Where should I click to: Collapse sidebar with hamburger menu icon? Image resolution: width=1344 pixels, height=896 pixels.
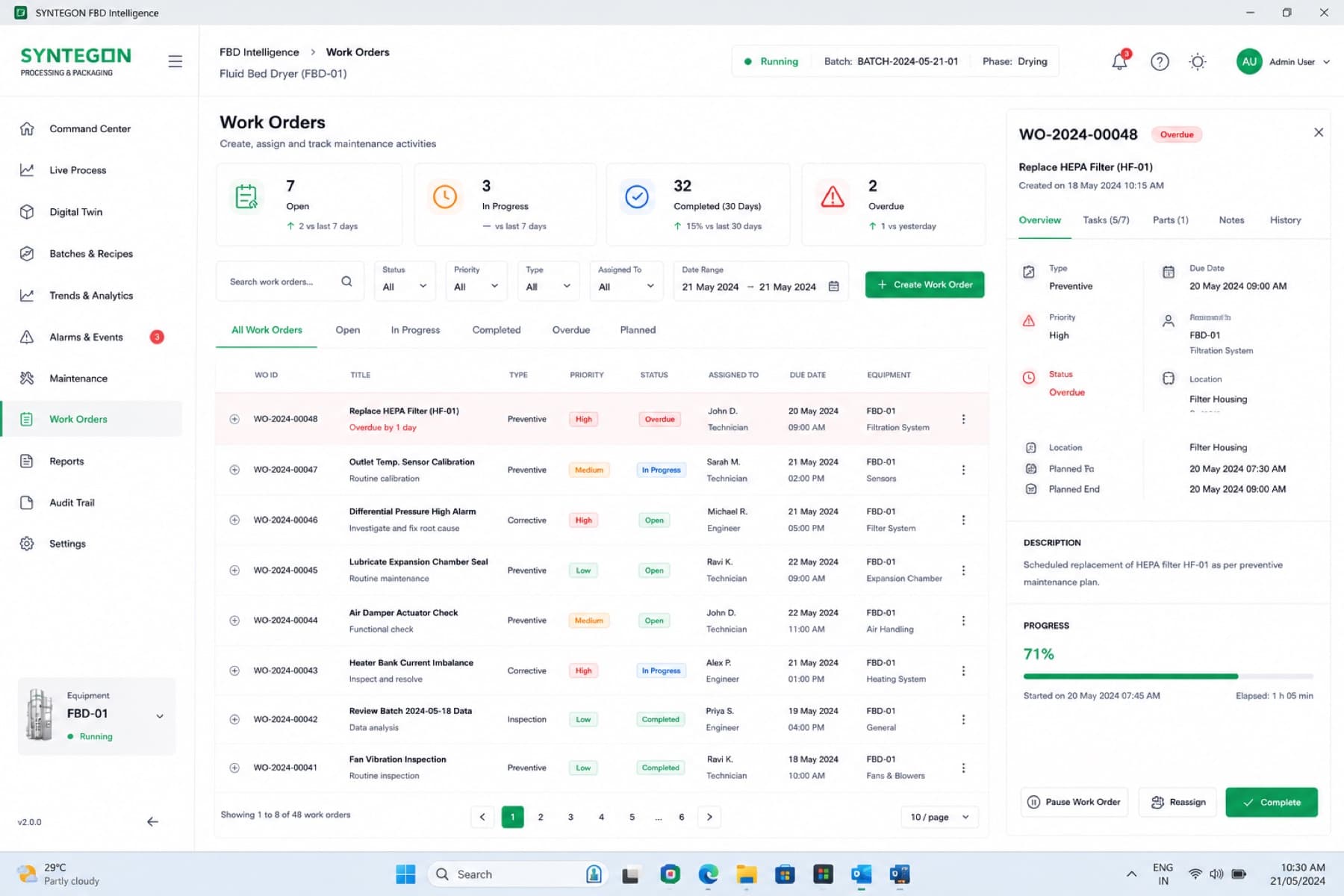click(175, 61)
